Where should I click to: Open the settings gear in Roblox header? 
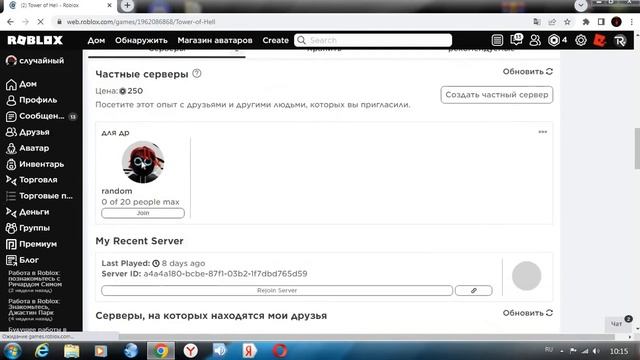click(581, 40)
